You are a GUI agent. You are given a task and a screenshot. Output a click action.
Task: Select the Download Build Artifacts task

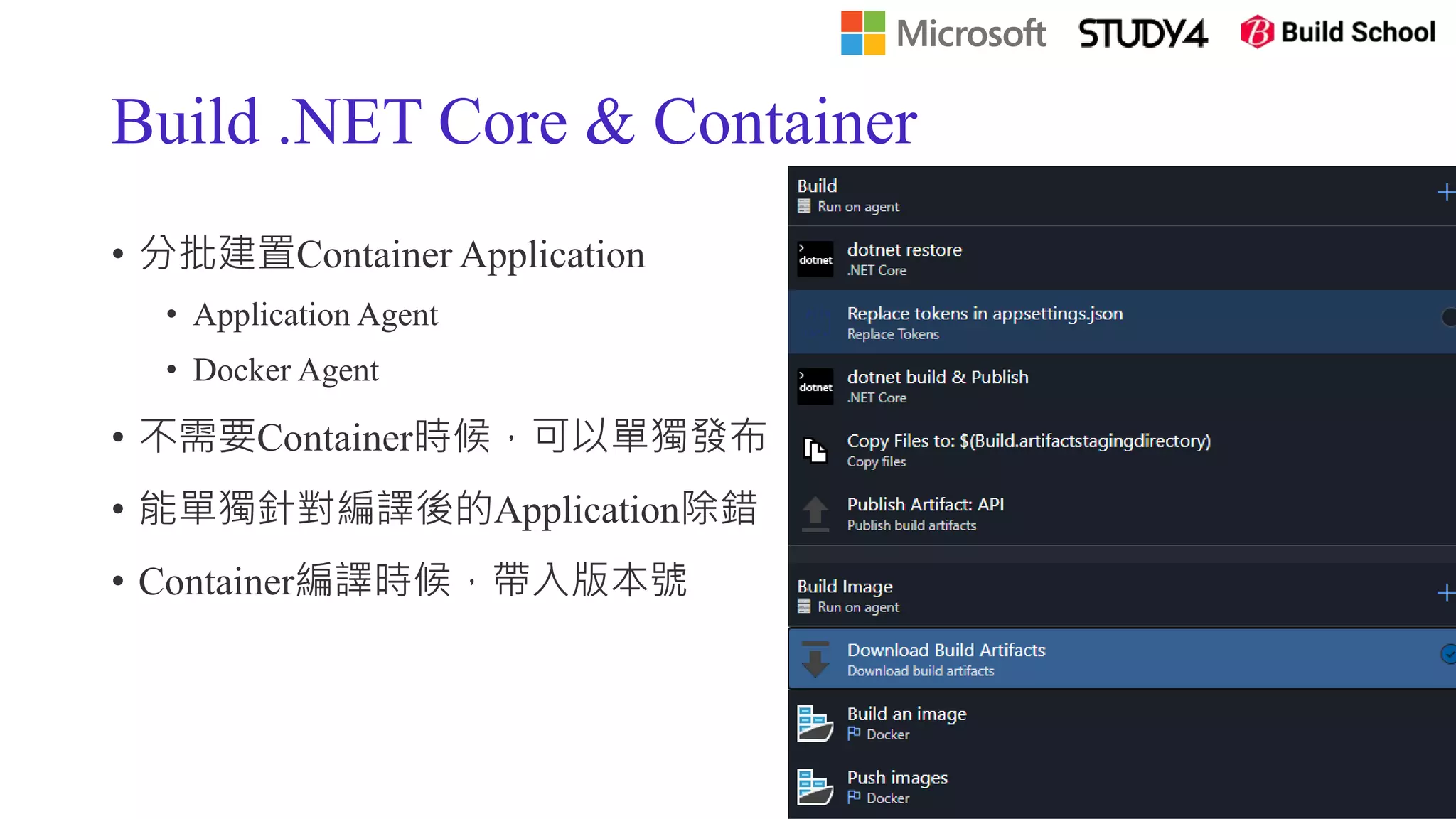click(1122, 659)
